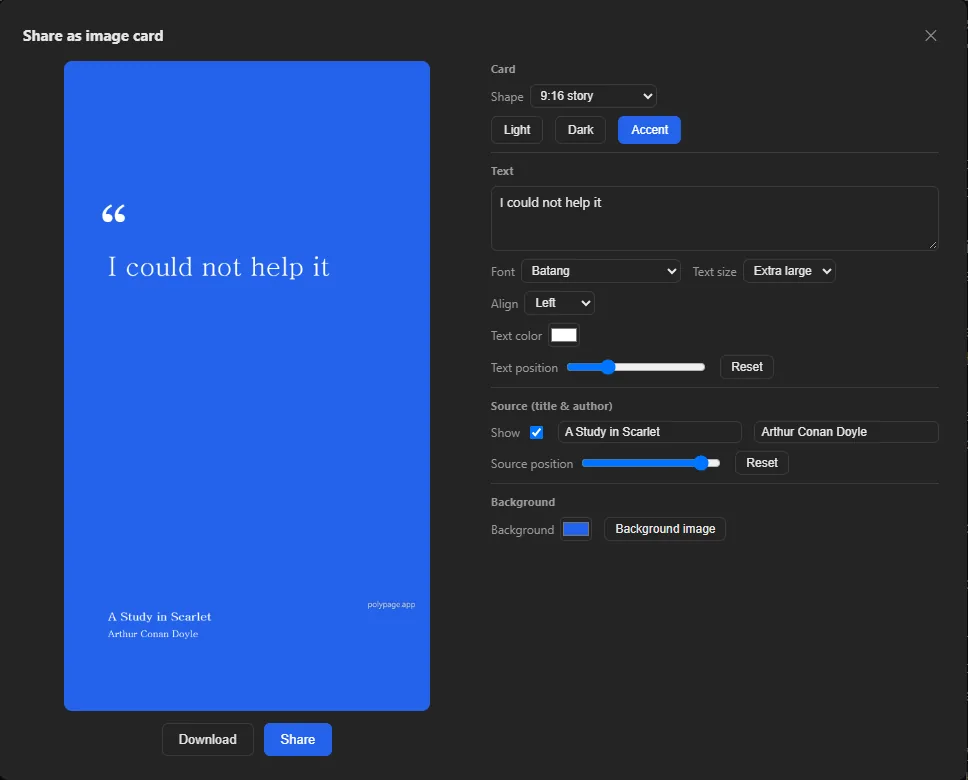This screenshot has width=968, height=780.
Task: Click the Text position slider
Action: (636, 367)
